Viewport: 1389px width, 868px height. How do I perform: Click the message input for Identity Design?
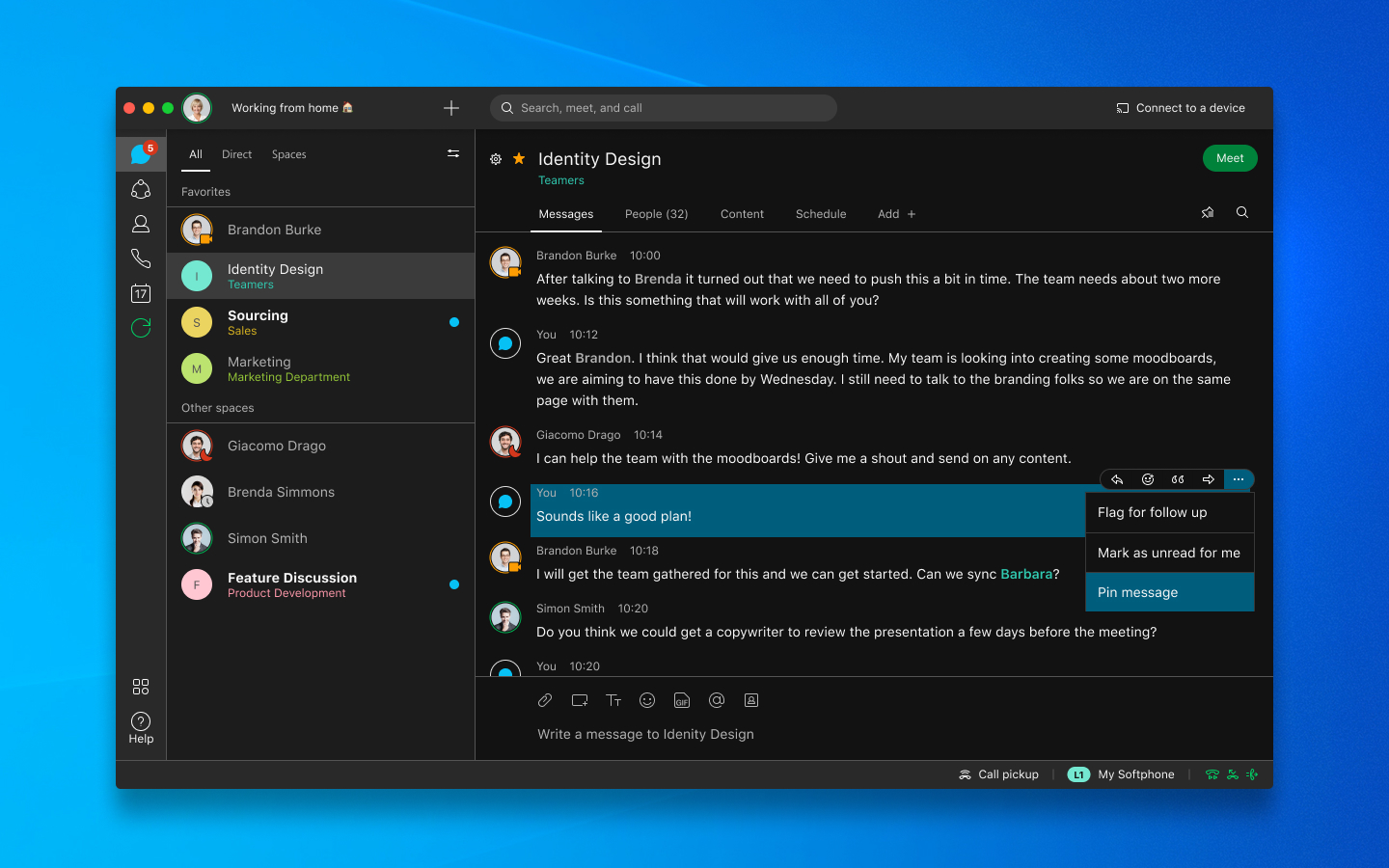point(645,734)
